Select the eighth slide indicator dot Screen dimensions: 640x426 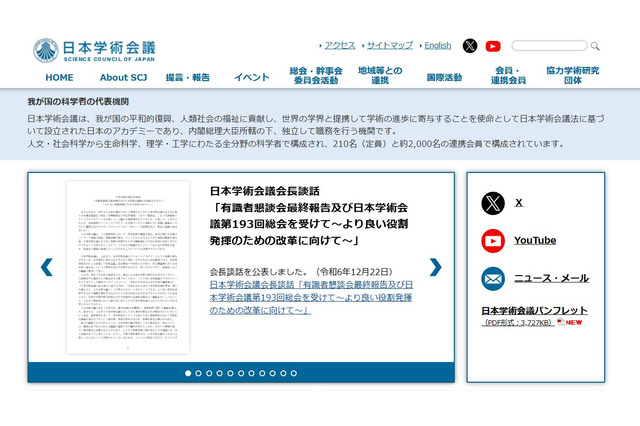tap(262, 373)
